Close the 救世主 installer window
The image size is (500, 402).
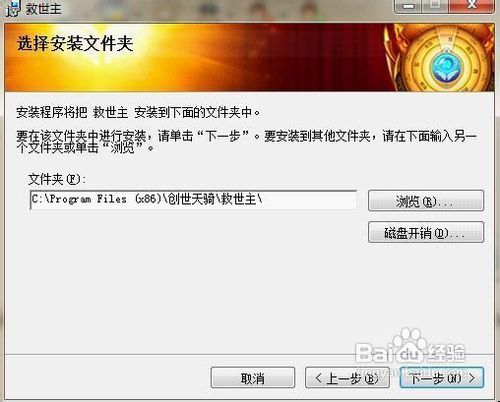click(471, 6)
